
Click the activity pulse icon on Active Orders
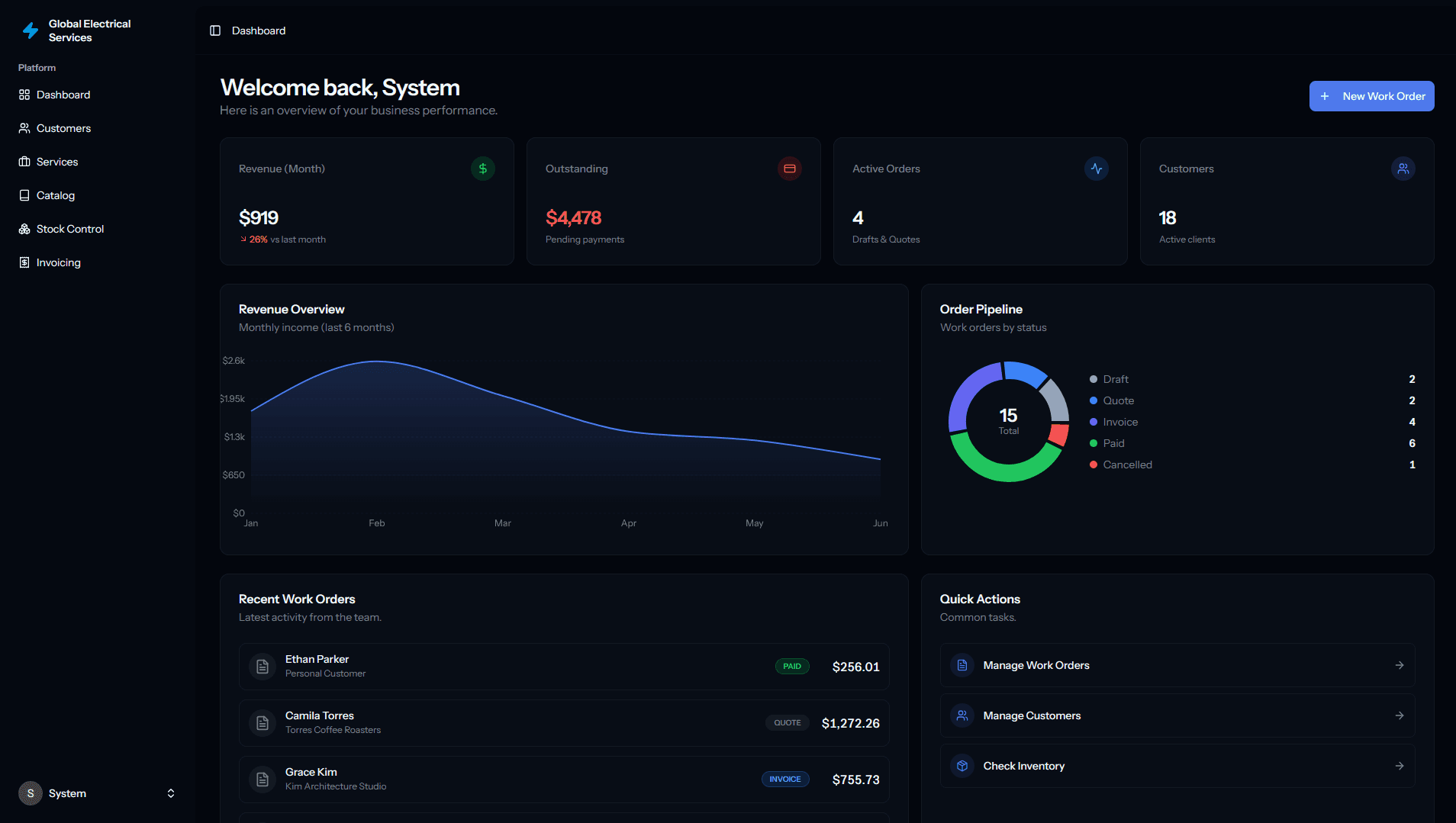[1097, 169]
